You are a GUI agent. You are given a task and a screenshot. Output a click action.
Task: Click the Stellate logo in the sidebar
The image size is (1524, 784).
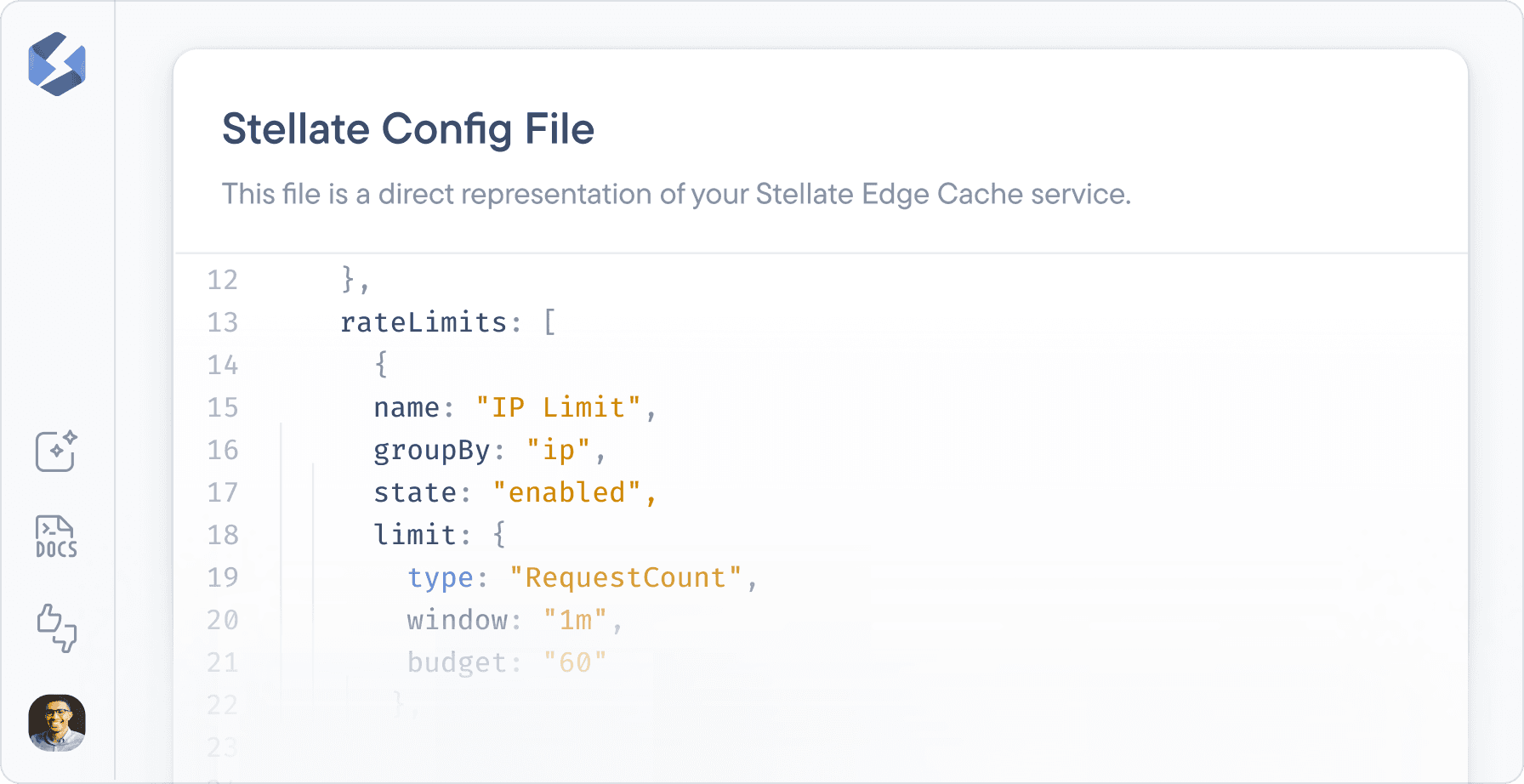click(56, 65)
